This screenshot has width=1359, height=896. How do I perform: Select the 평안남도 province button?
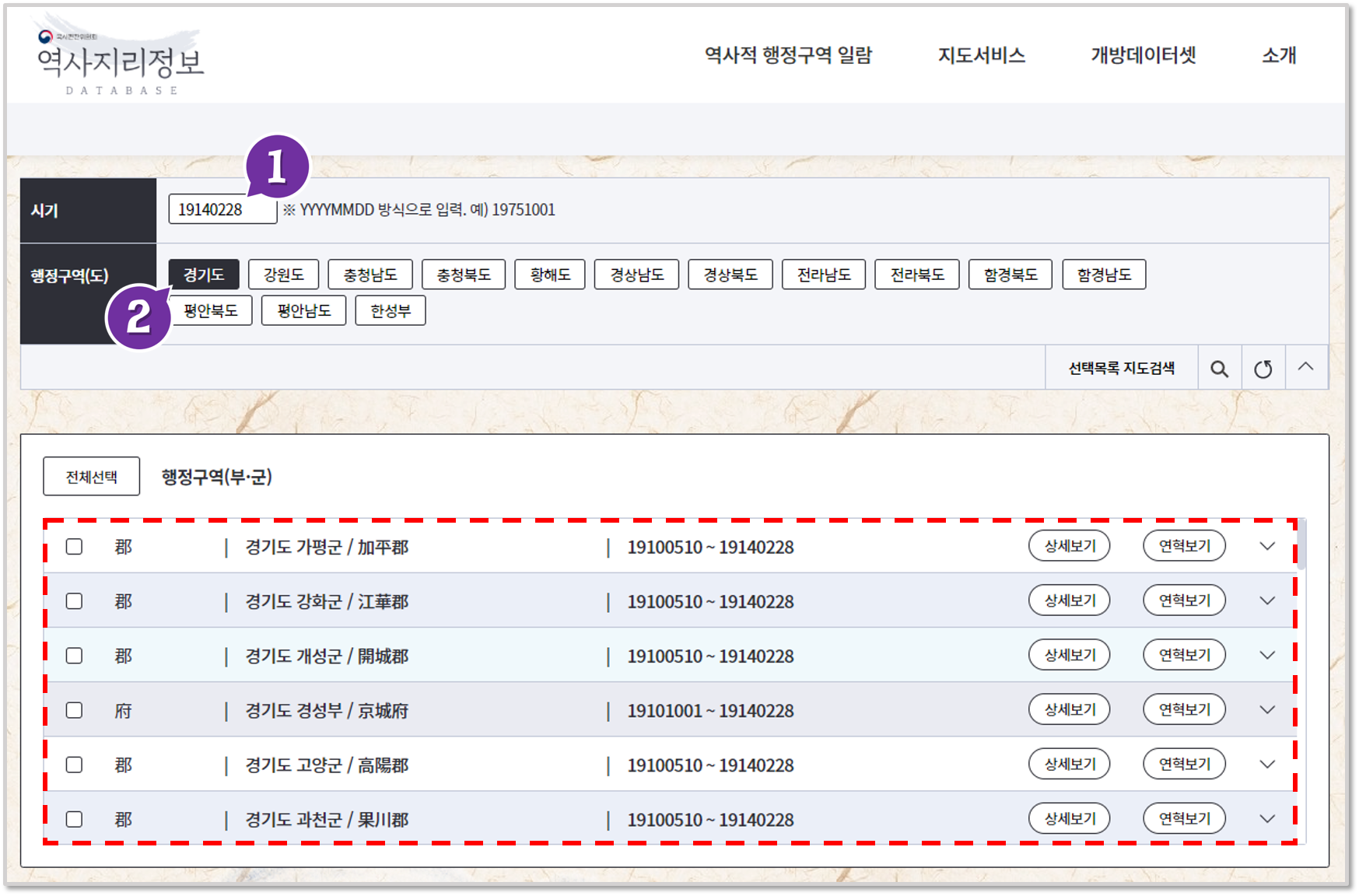(304, 310)
